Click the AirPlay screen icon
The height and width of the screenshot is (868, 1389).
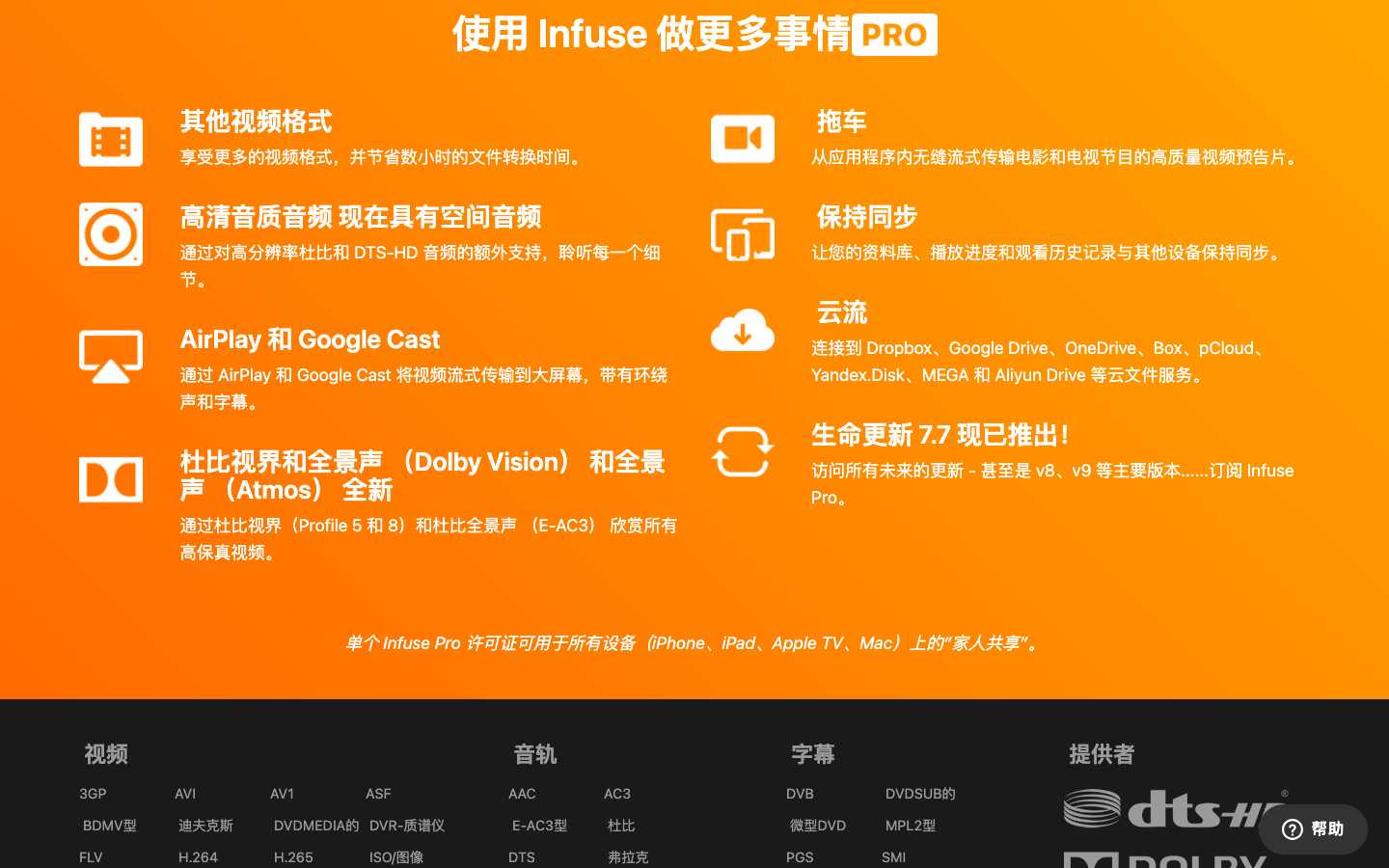click(111, 357)
